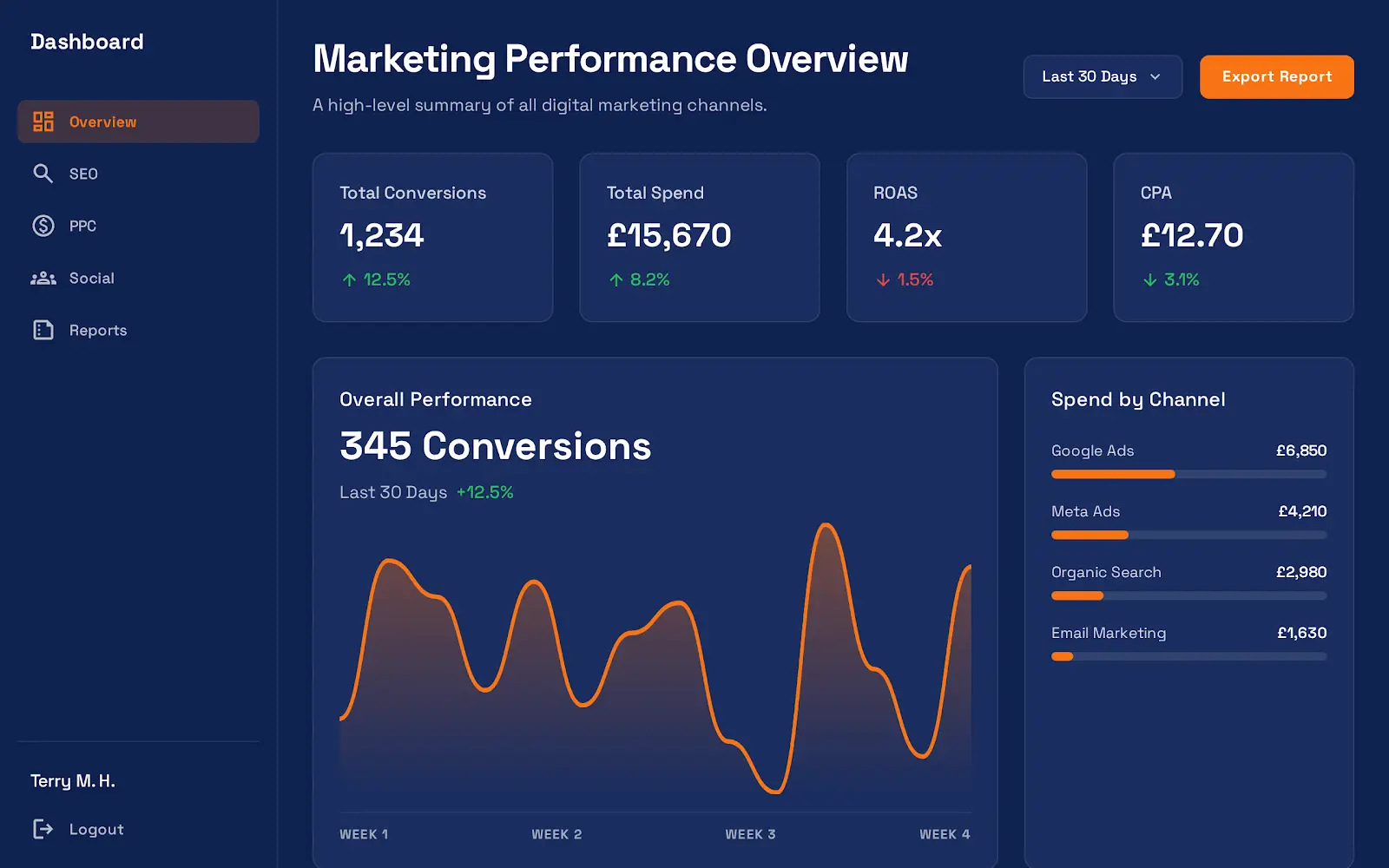Image resolution: width=1389 pixels, height=868 pixels.
Task: Click the Logout arrow icon
Action: click(x=43, y=829)
